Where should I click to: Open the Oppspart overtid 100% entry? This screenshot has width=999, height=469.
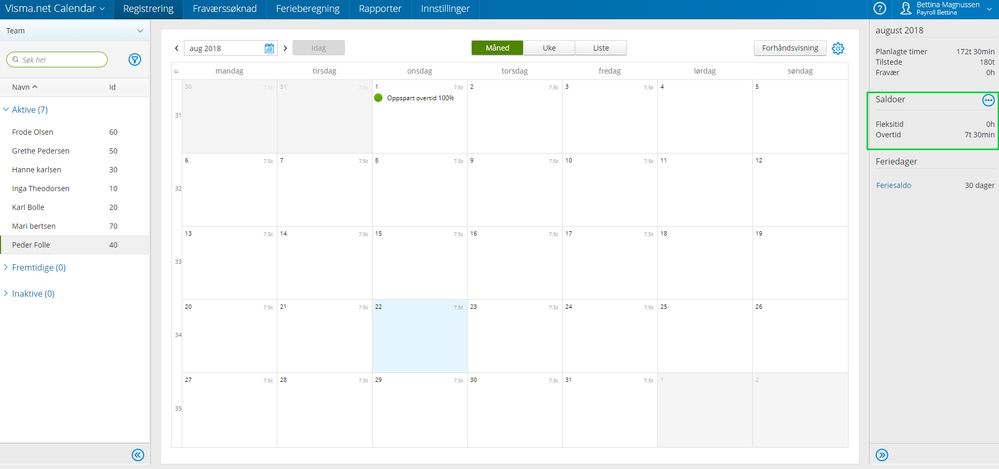coord(420,97)
